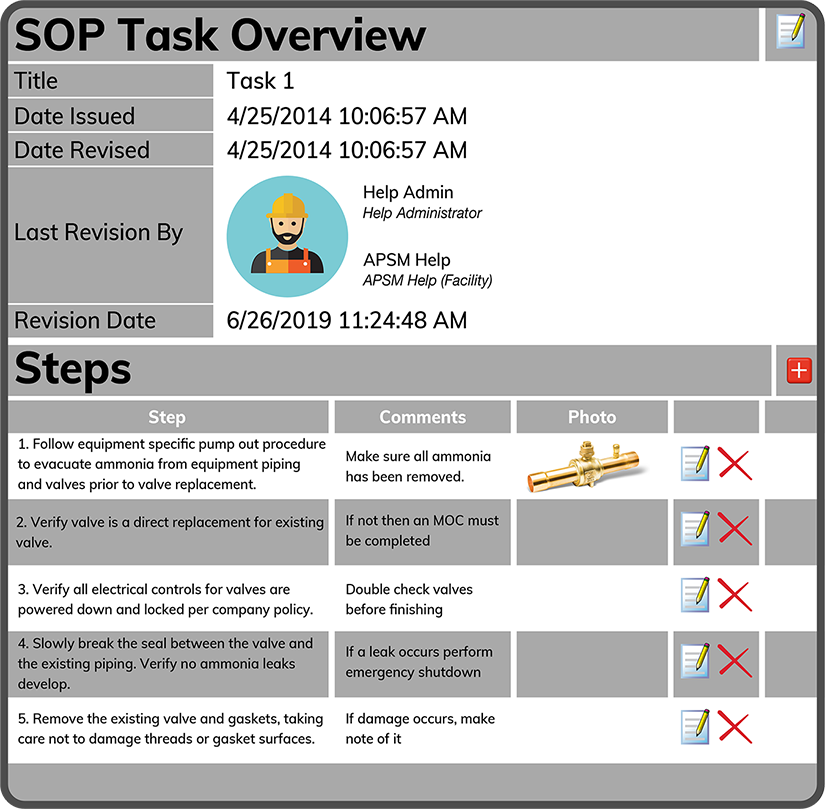The height and width of the screenshot is (809, 825).
Task: Select step 1 description text
Action: click(172, 464)
